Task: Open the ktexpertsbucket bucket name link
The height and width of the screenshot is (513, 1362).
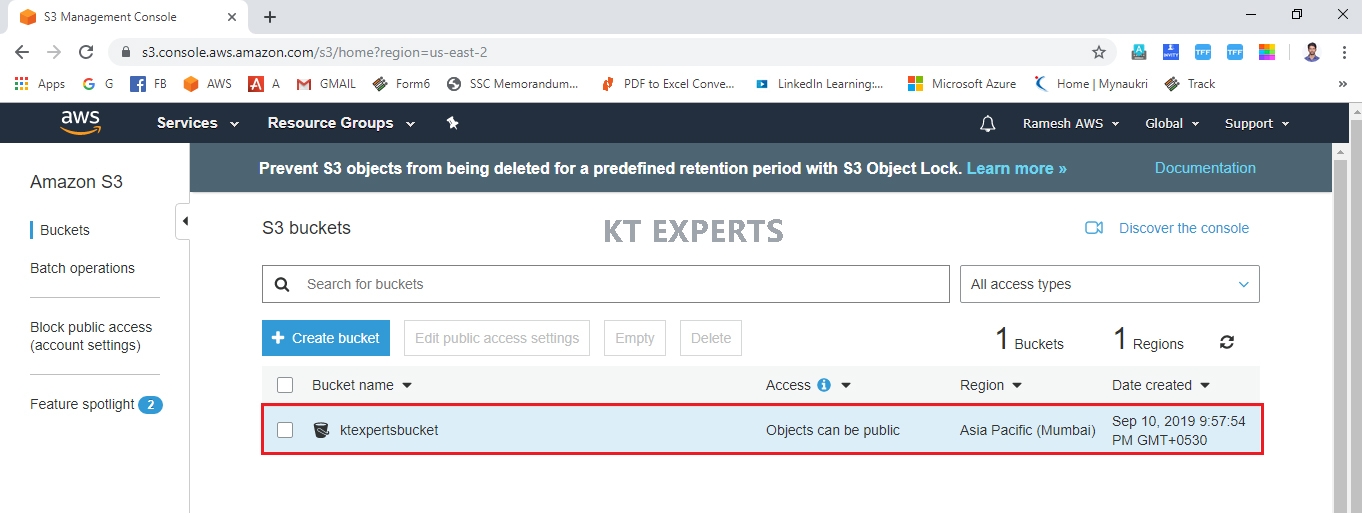Action: [x=389, y=430]
